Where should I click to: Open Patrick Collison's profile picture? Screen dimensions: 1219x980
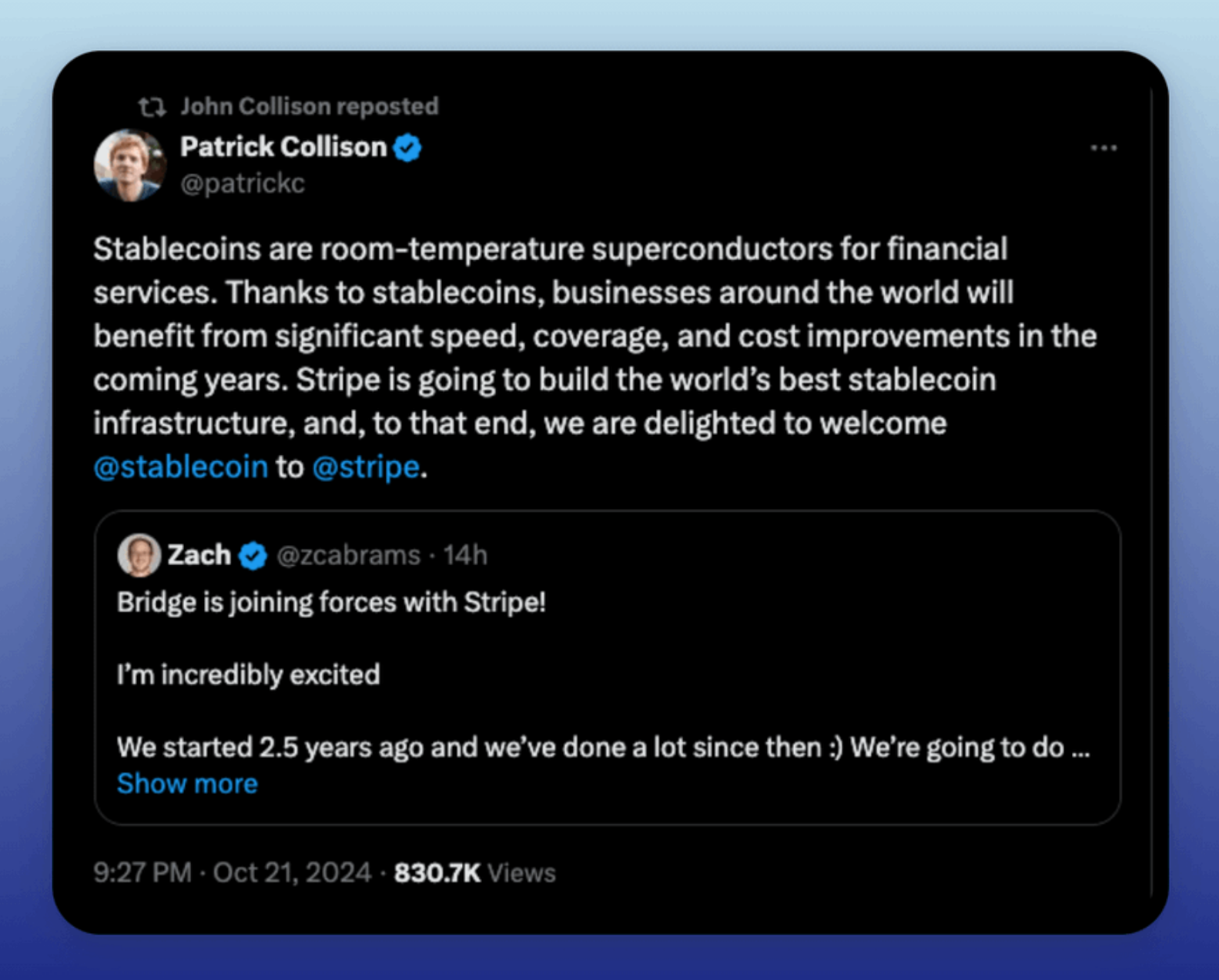[x=129, y=166]
